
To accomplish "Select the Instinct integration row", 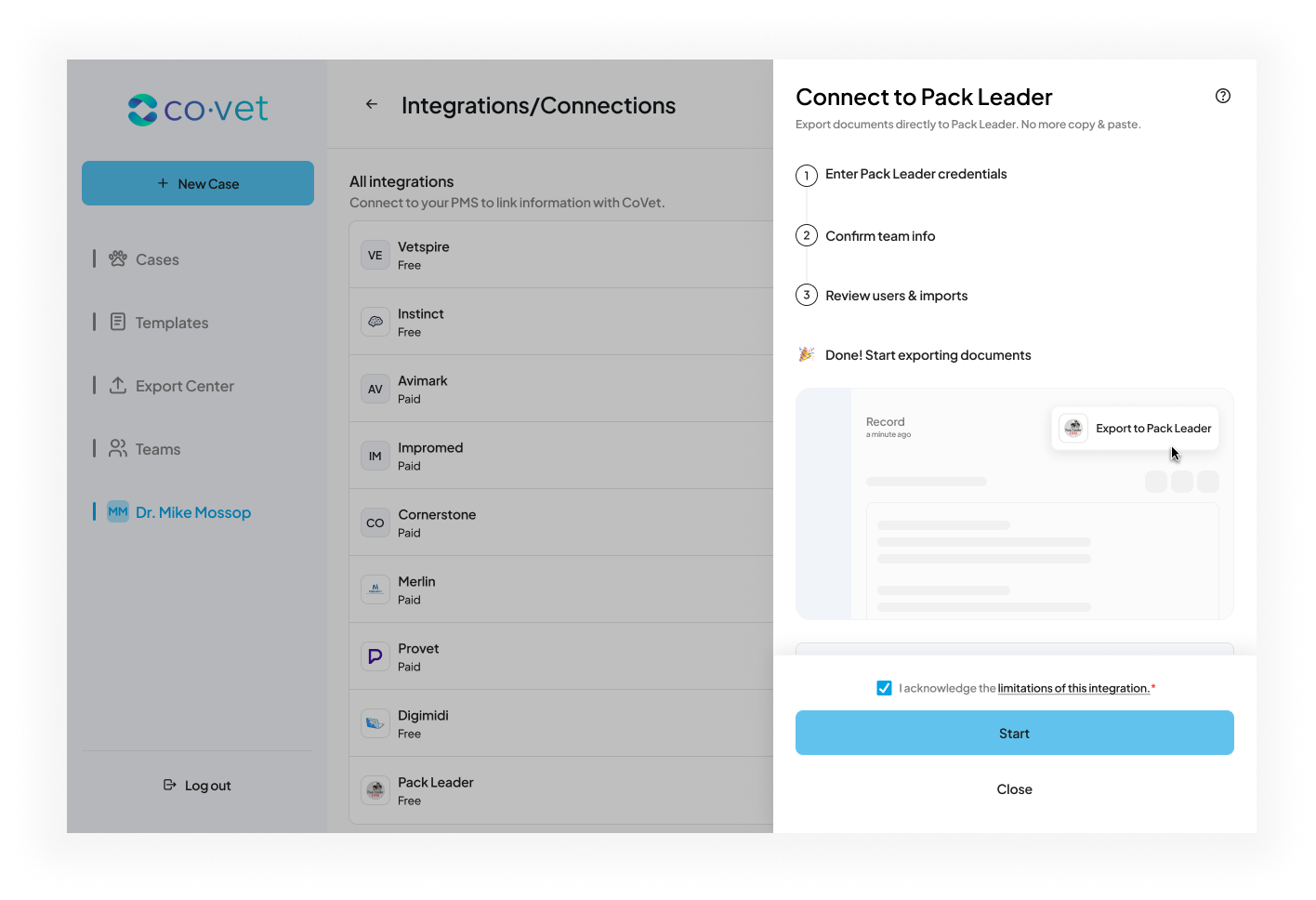I will 561,322.
